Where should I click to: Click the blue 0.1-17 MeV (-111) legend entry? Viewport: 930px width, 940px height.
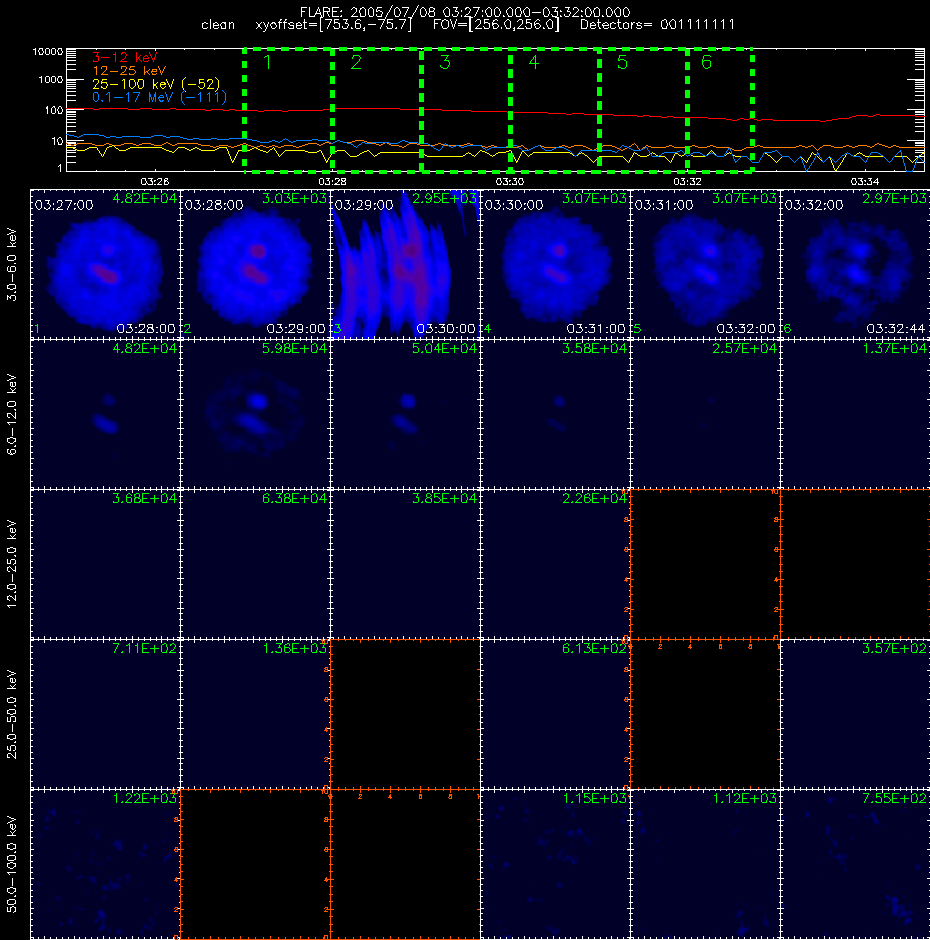pyautogui.click(x=159, y=97)
